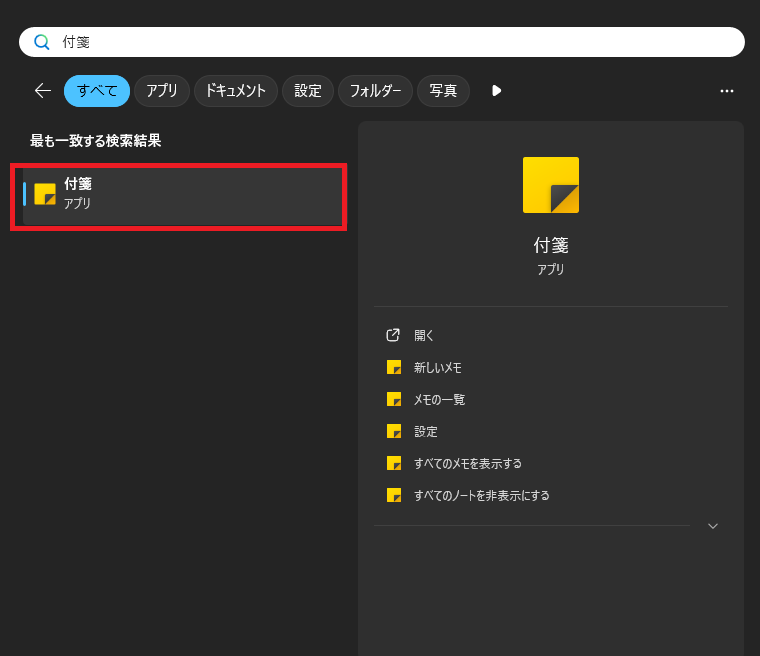Collapse the action list with the chevron

click(x=712, y=526)
